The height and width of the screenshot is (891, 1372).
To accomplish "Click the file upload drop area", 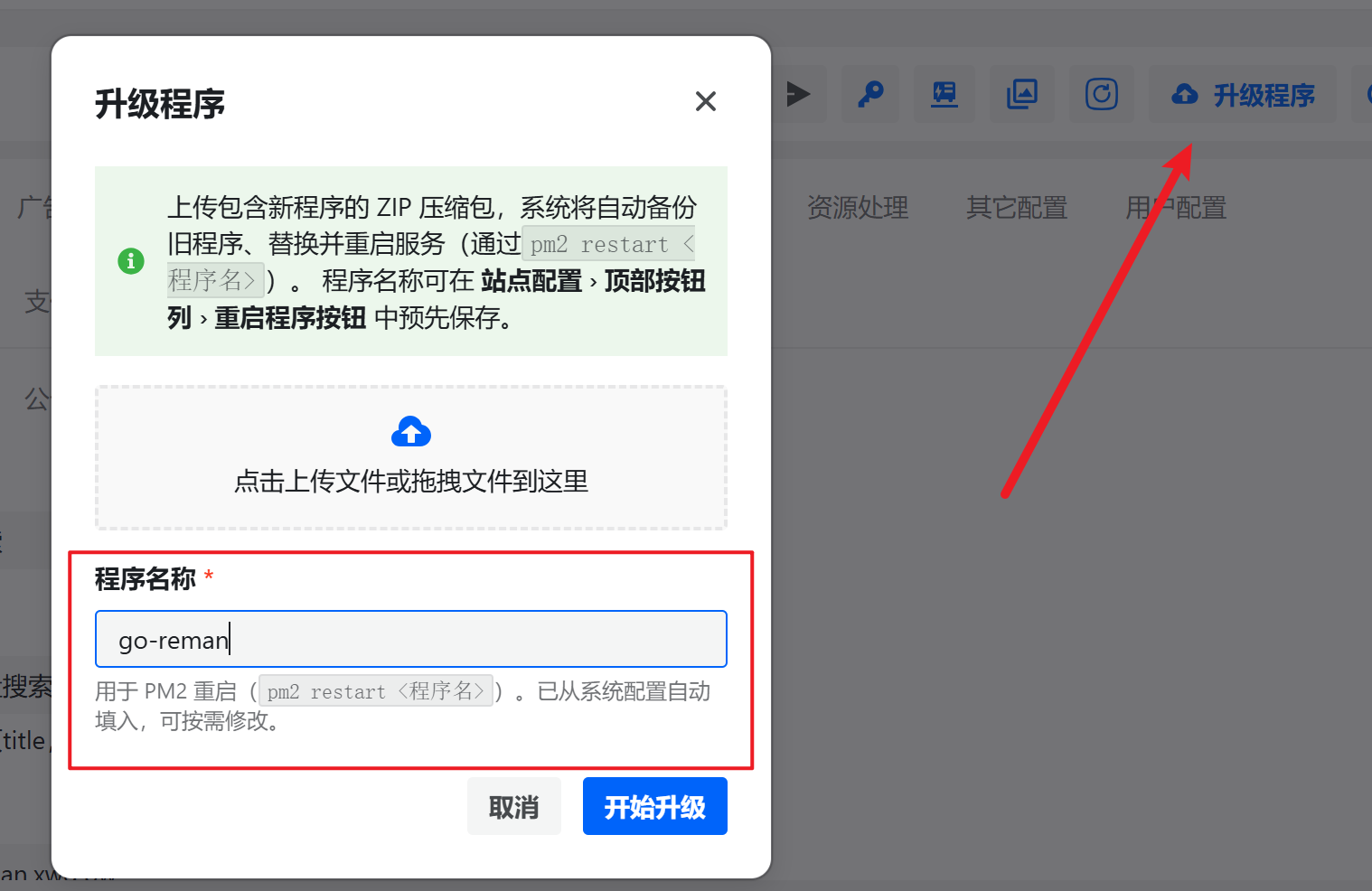I will 410,458.
